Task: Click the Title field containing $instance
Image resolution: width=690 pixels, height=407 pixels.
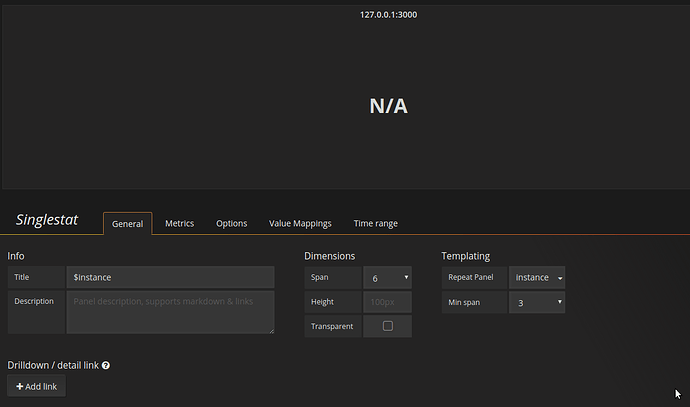Action: 170,277
